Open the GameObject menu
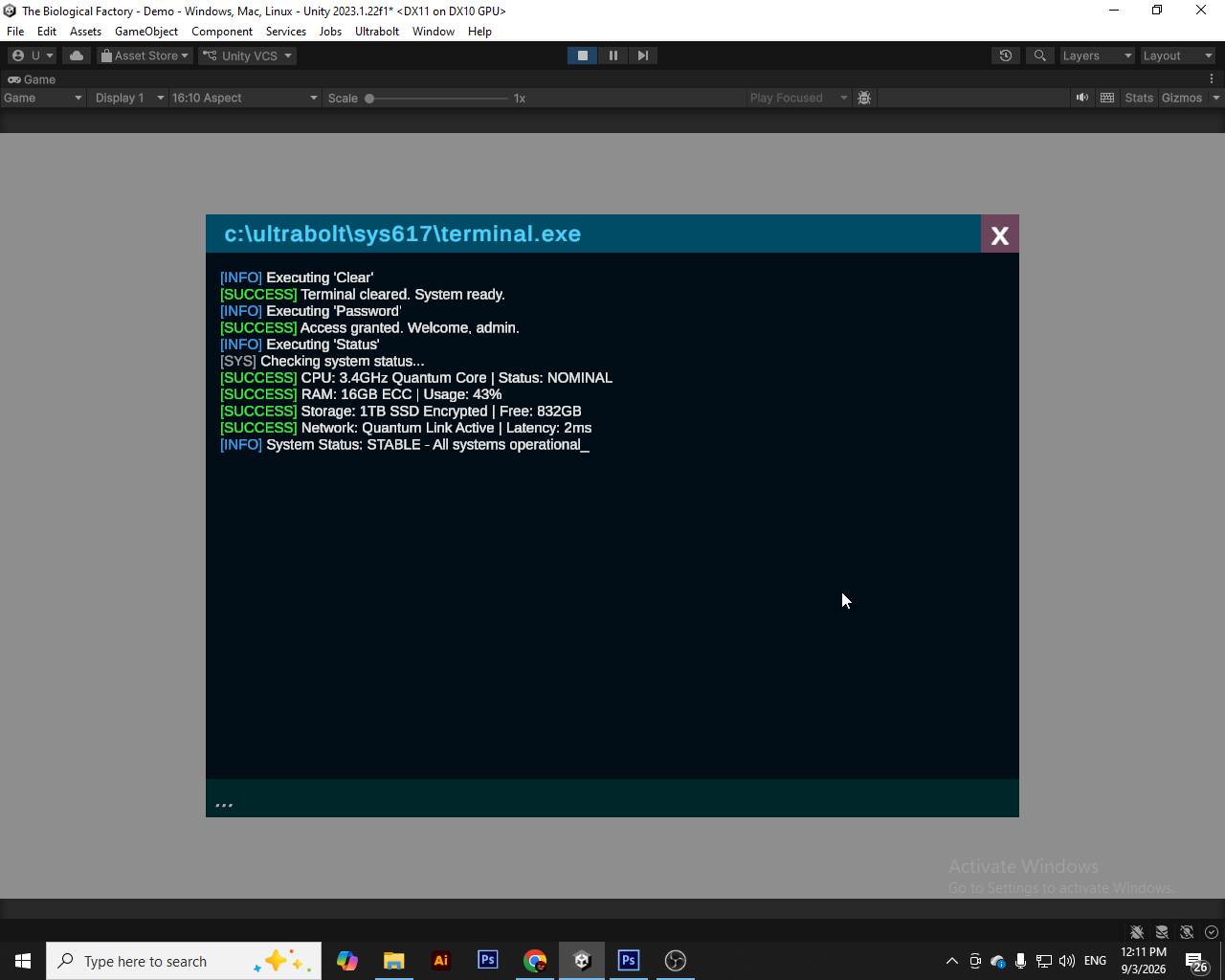This screenshot has width=1225, height=980. (146, 32)
